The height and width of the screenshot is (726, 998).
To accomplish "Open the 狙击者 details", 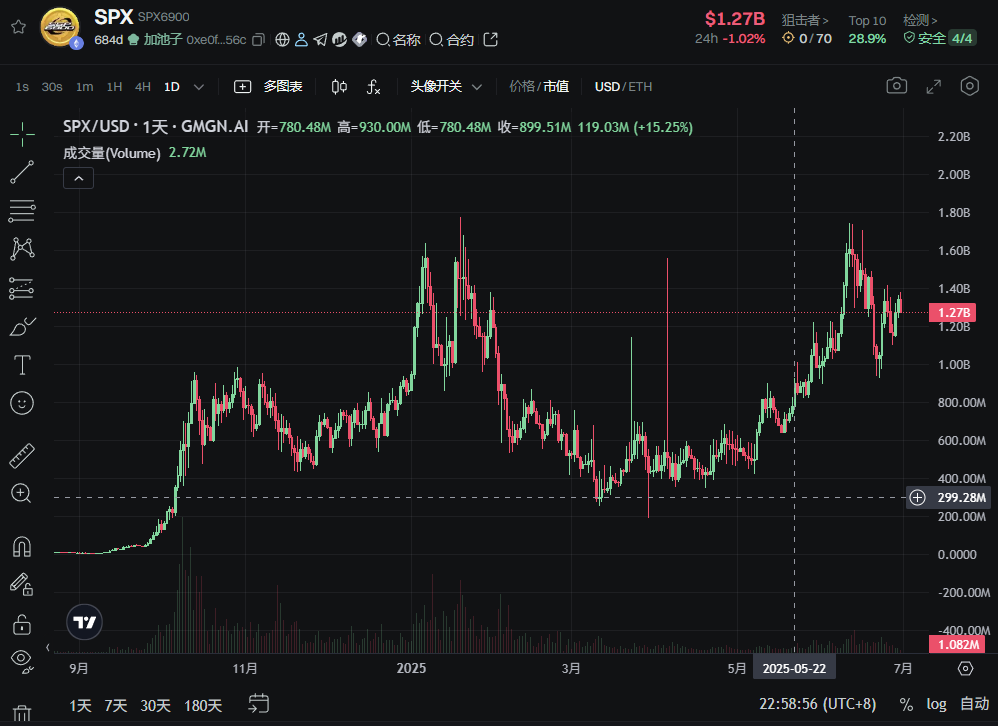I will pos(805,20).
